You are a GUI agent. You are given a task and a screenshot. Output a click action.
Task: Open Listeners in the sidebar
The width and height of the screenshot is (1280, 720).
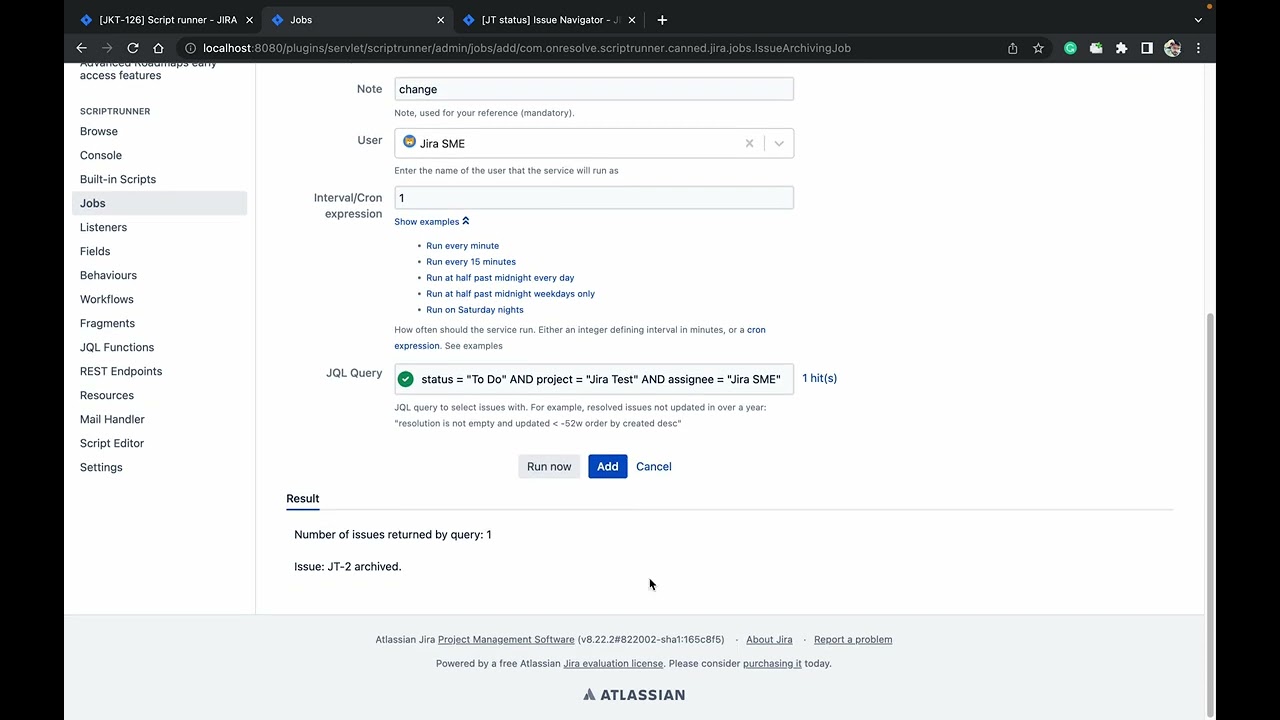103,227
